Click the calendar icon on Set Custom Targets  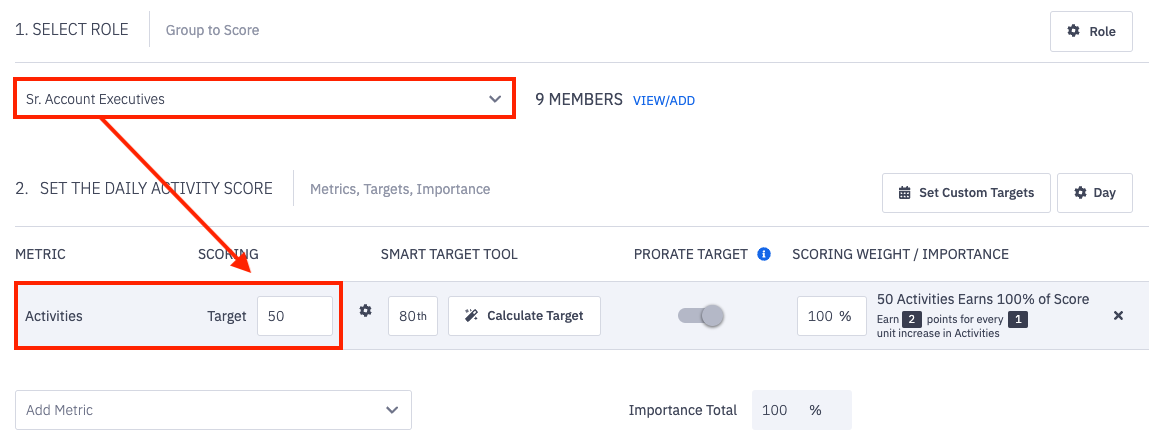905,193
